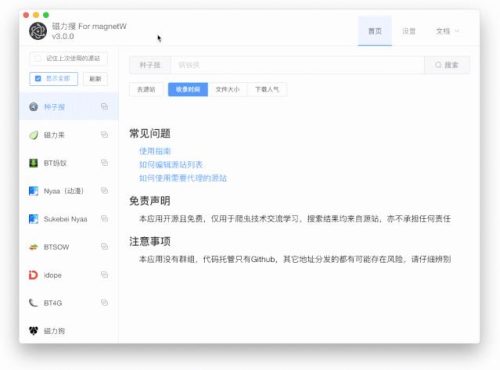
Task: Click the copy icon beside BTSOW
Action: point(104,246)
